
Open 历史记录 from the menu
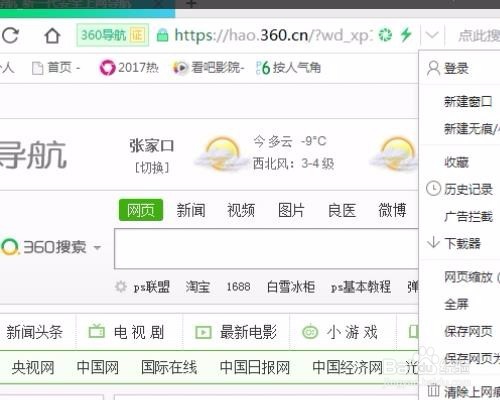tap(460, 189)
